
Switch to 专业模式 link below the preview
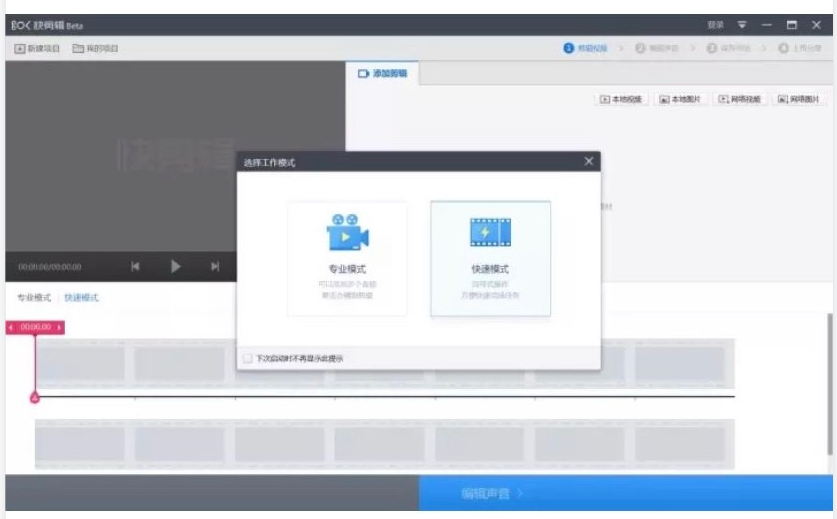coord(34,297)
